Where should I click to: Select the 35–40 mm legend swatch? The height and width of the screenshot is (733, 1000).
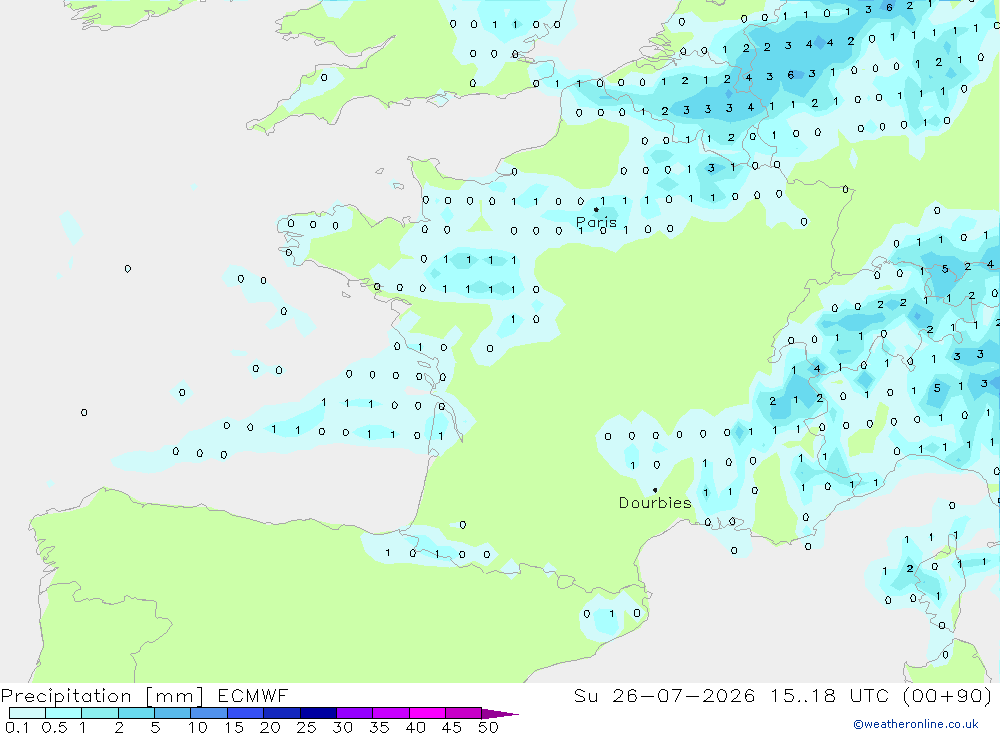pyautogui.click(x=391, y=713)
